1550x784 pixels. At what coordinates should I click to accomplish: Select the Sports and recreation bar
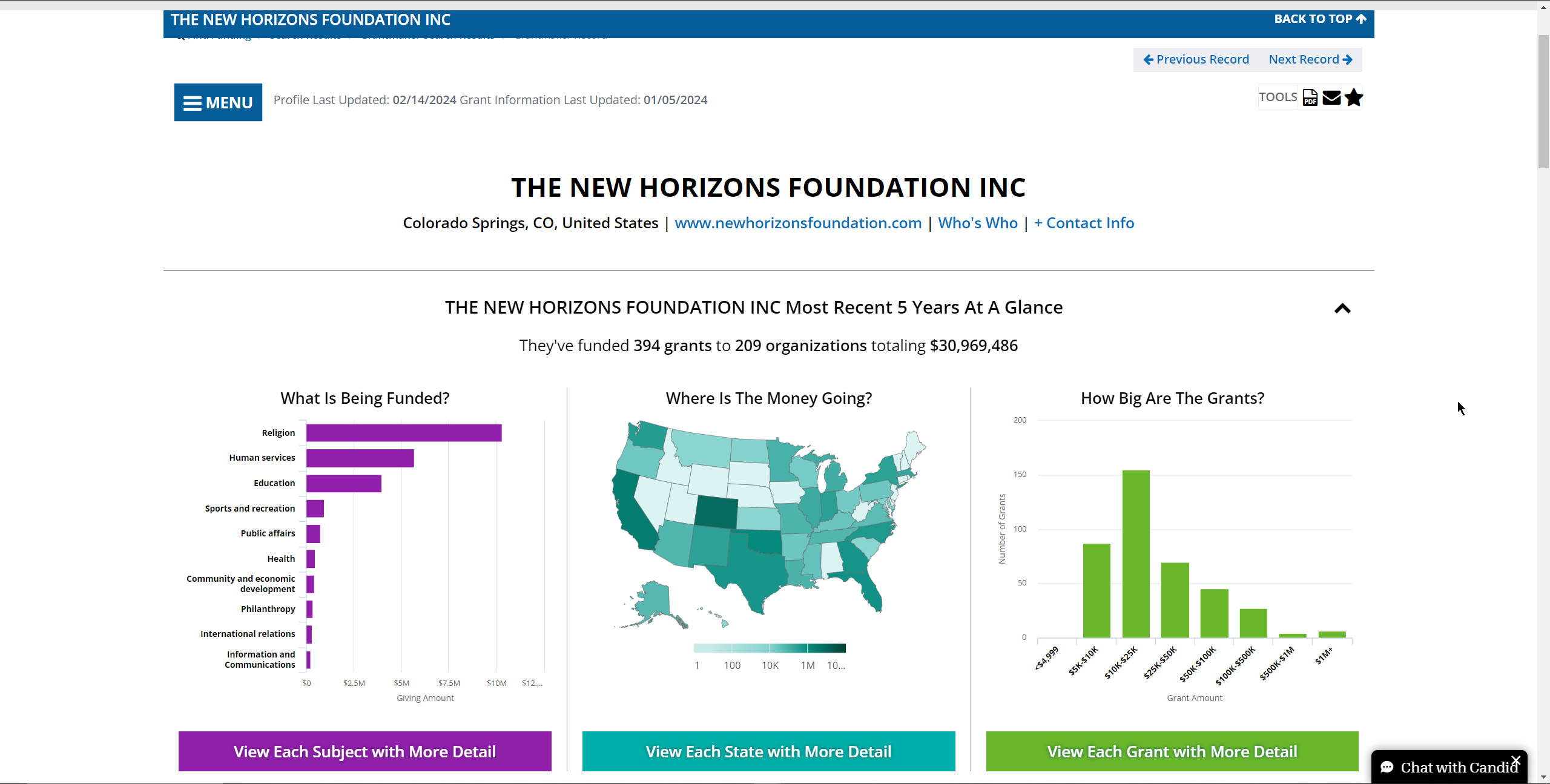(315, 509)
